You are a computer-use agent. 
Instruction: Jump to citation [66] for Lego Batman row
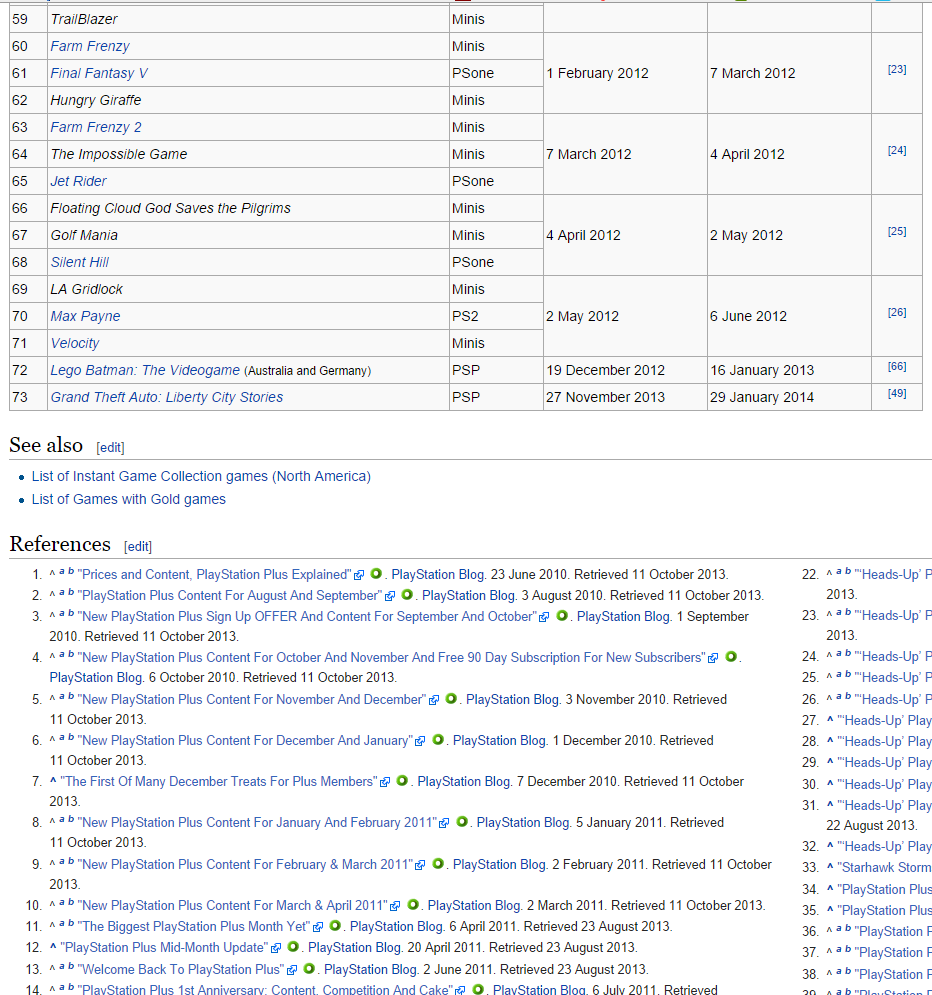[x=896, y=366]
